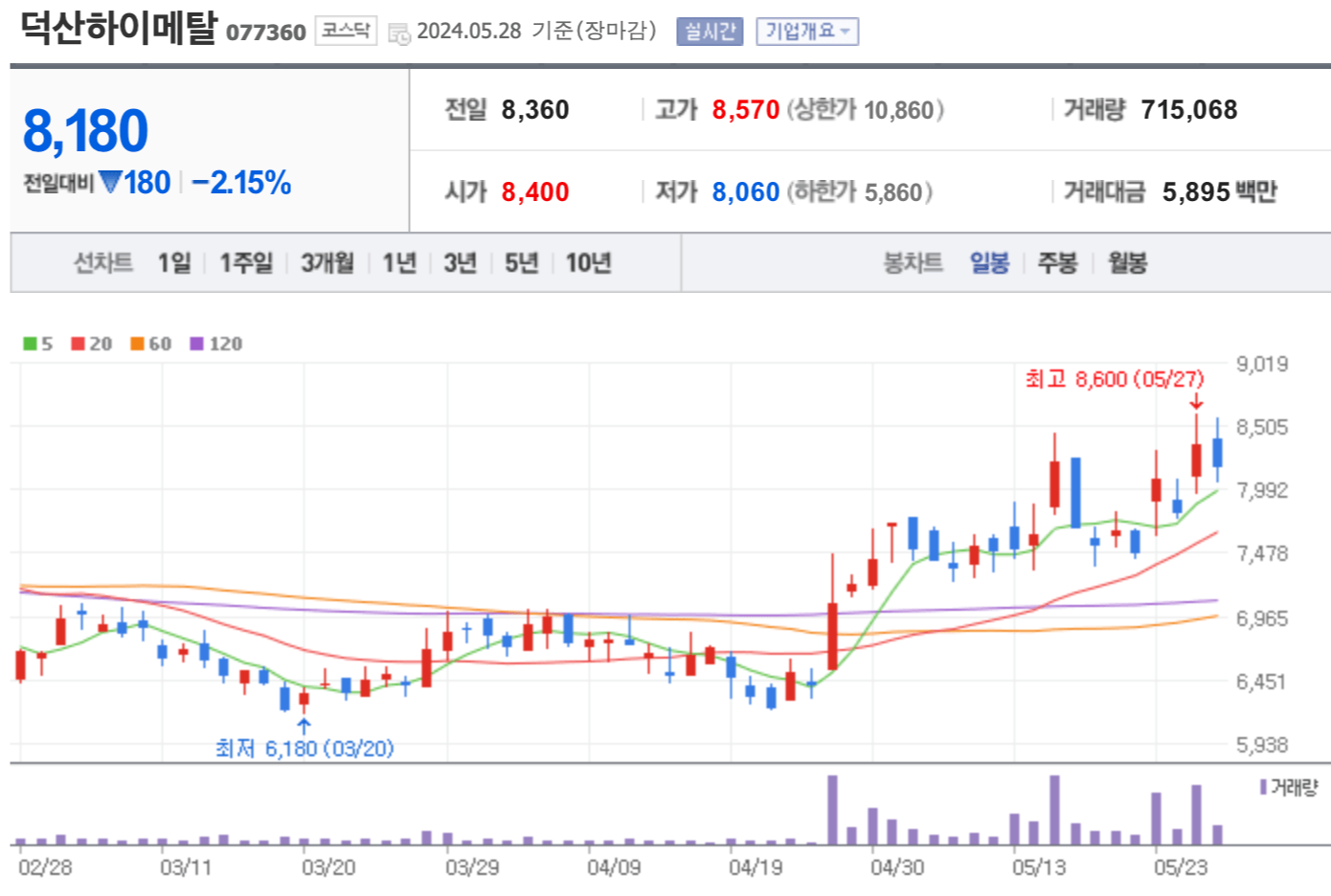
Task: Click the 거래량 value 715,068
Action: pyautogui.click(x=1188, y=110)
